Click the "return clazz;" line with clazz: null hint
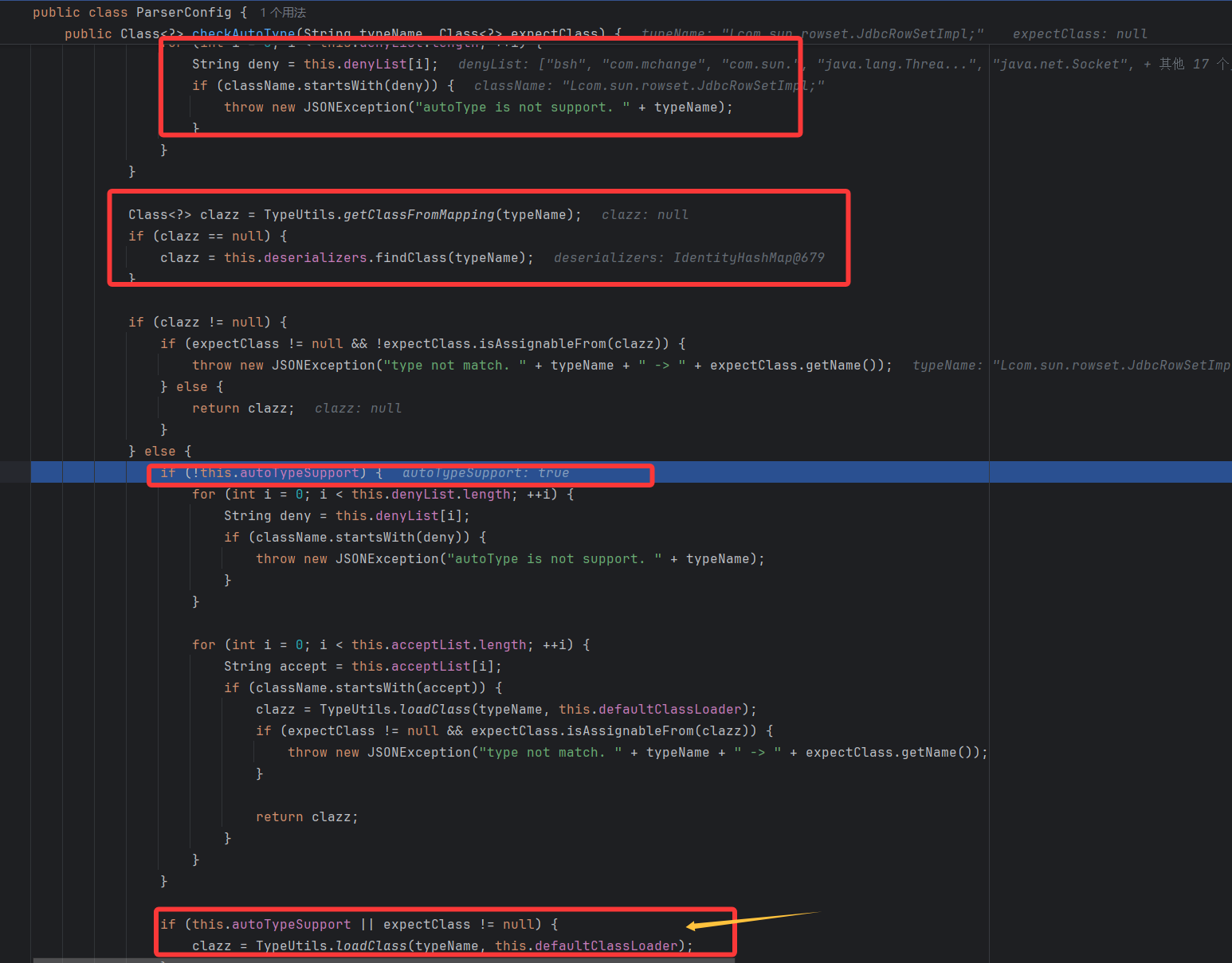 click(243, 409)
